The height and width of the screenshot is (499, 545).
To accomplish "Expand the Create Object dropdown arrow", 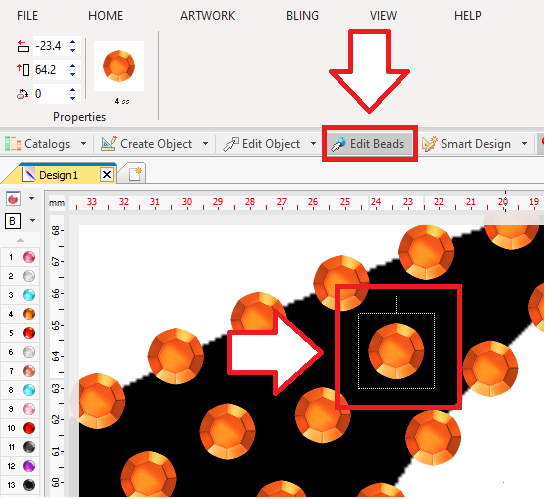I will pos(205,144).
